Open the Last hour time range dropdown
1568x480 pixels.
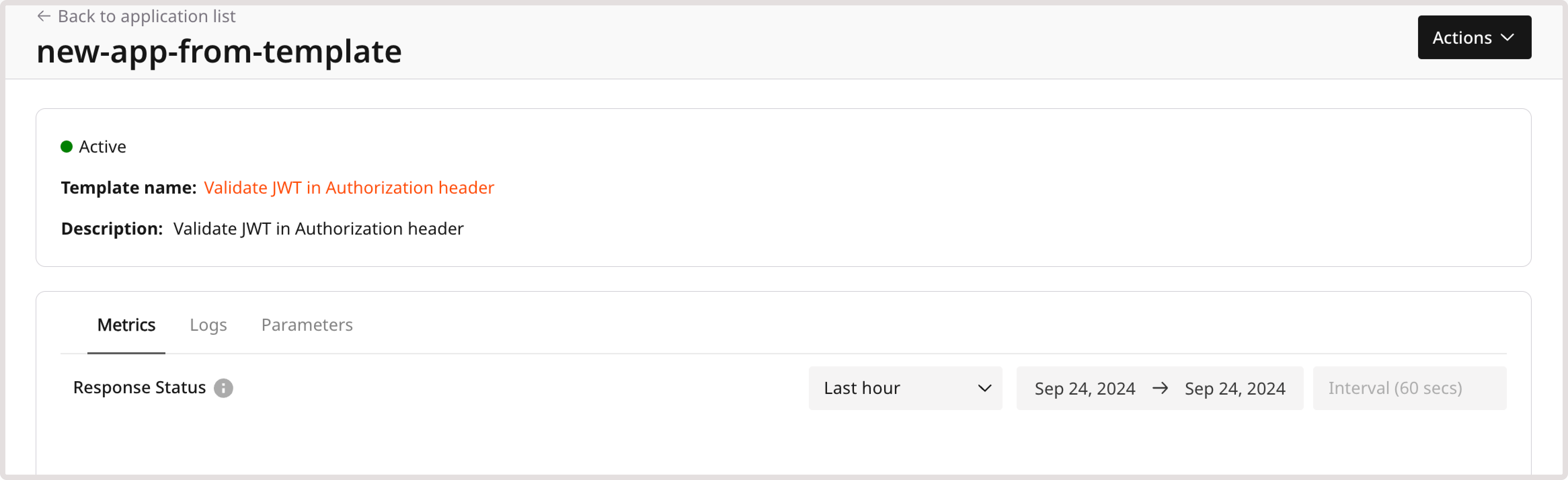pos(904,388)
